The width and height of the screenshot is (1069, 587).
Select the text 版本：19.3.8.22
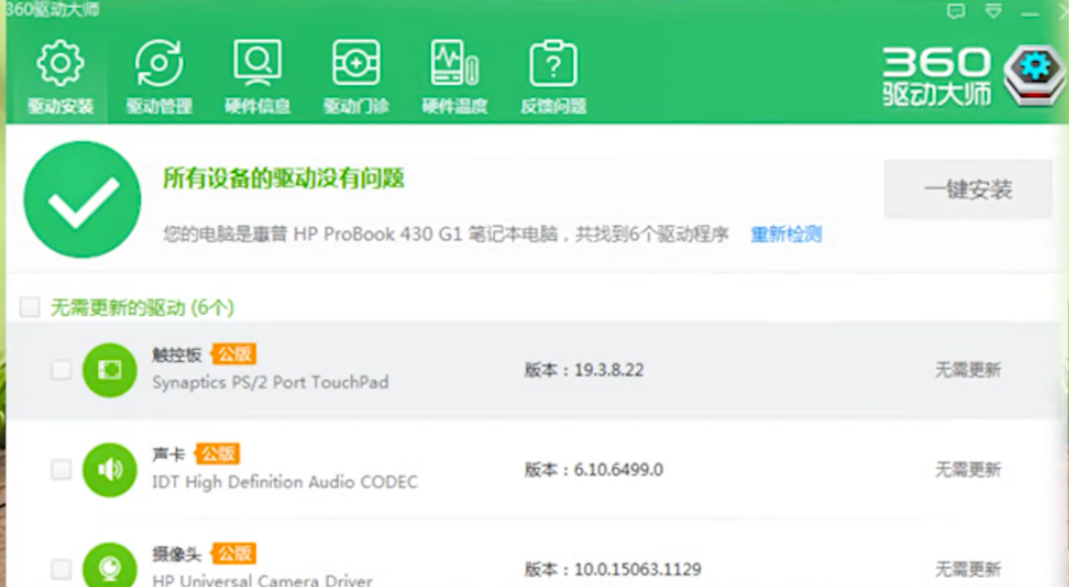click(584, 370)
